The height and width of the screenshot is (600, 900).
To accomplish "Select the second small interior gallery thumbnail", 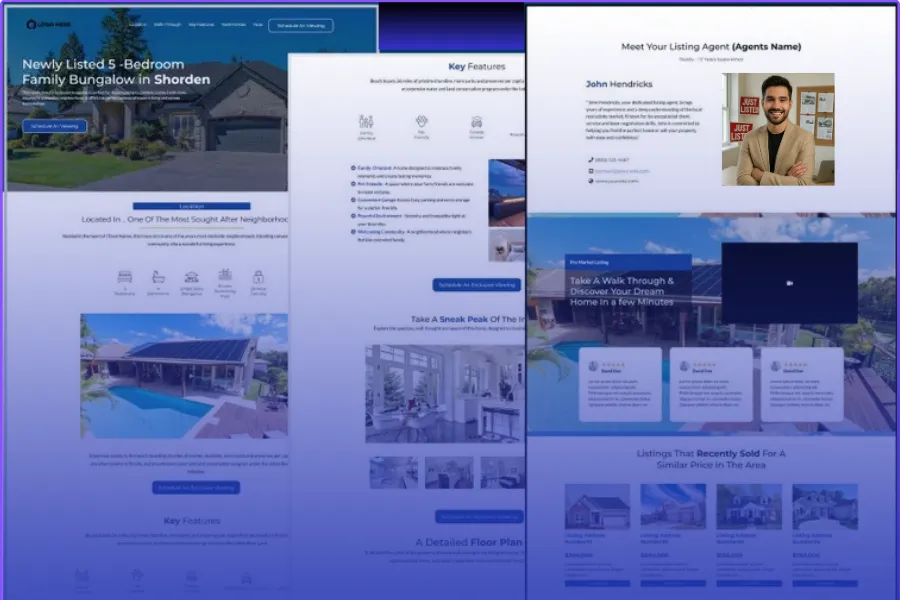I will (449, 473).
